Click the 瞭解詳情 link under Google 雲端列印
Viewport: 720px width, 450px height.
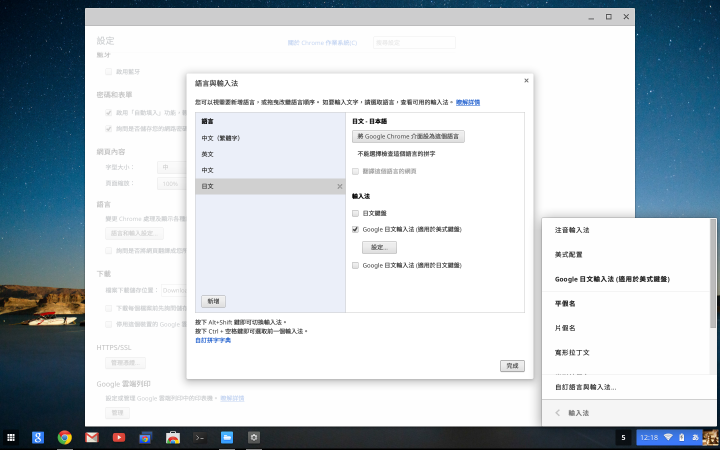tap(232, 399)
